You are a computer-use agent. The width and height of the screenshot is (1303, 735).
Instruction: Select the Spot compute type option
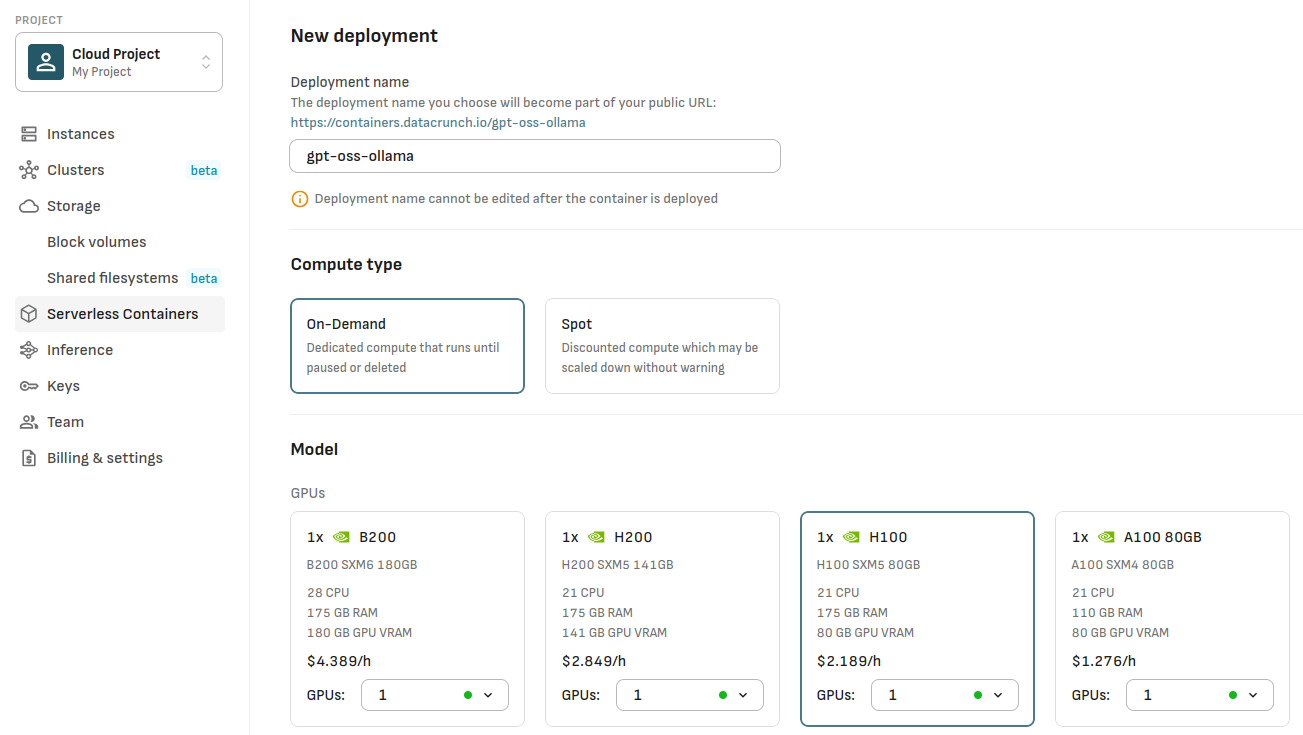point(661,346)
